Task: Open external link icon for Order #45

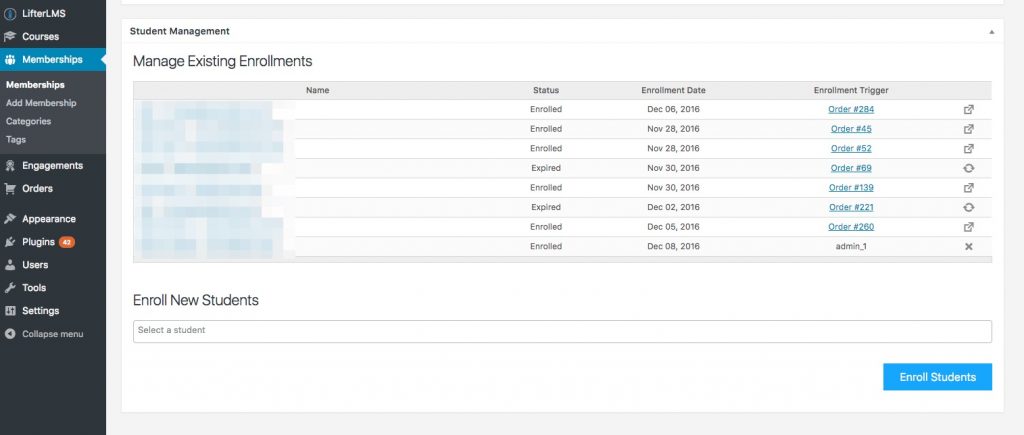Action: (968, 129)
